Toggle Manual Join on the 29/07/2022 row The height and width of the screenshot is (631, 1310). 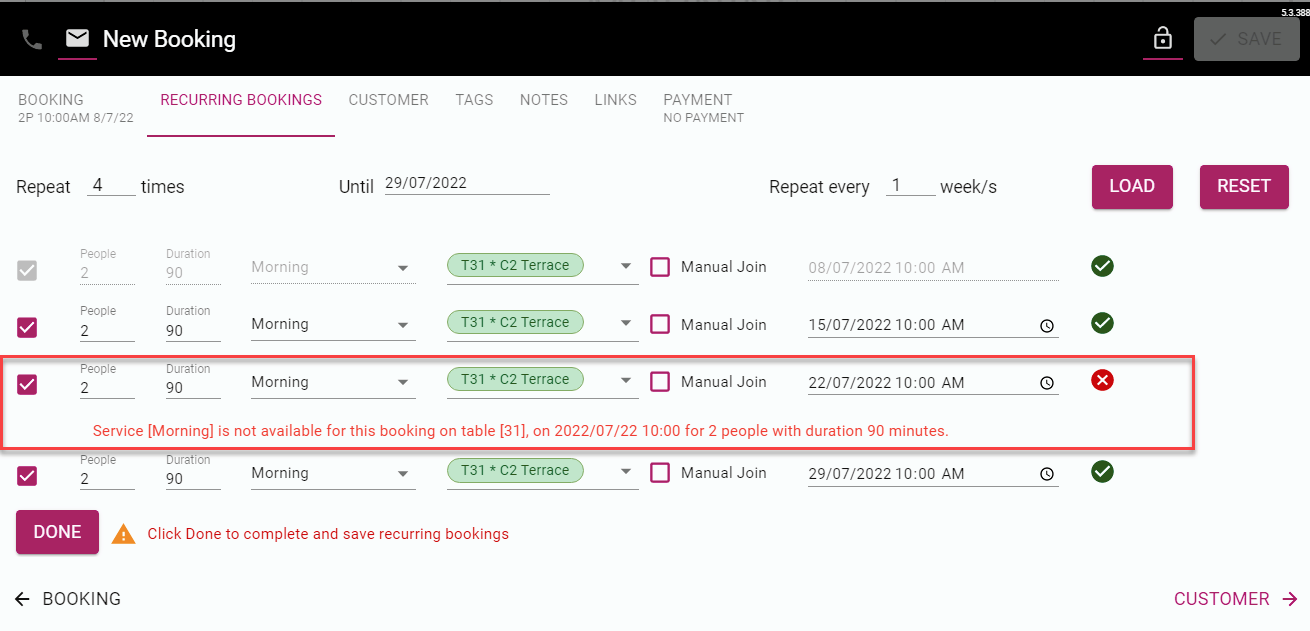click(x=660, y=472)
